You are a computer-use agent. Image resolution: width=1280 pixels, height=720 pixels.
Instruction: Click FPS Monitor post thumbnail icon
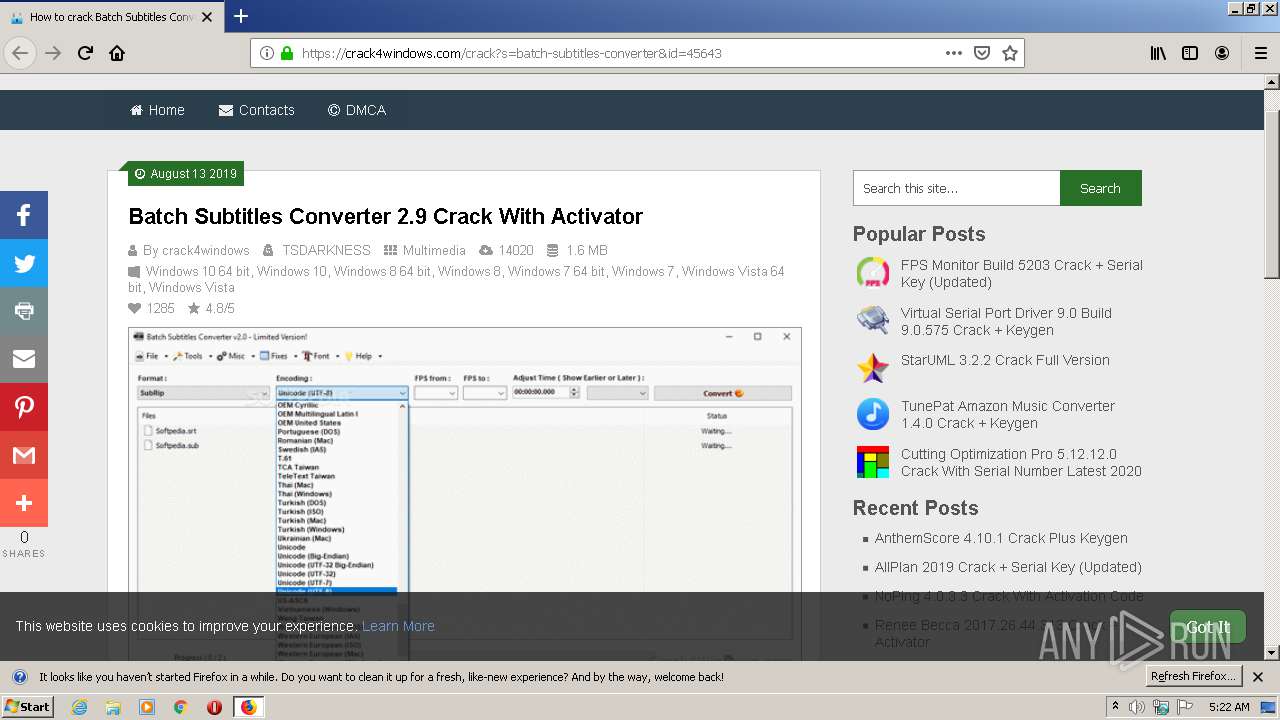[x=873, y=273]
